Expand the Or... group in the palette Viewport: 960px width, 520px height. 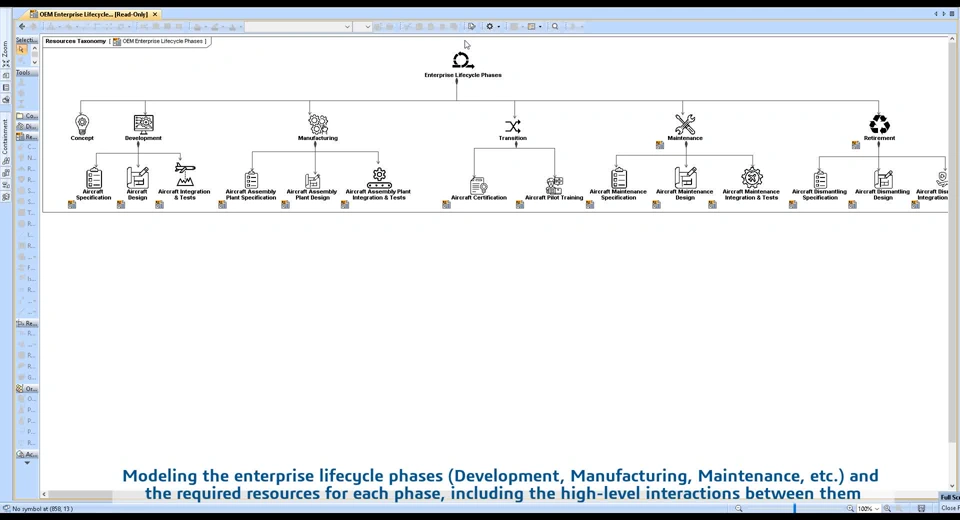click(27, 388)
